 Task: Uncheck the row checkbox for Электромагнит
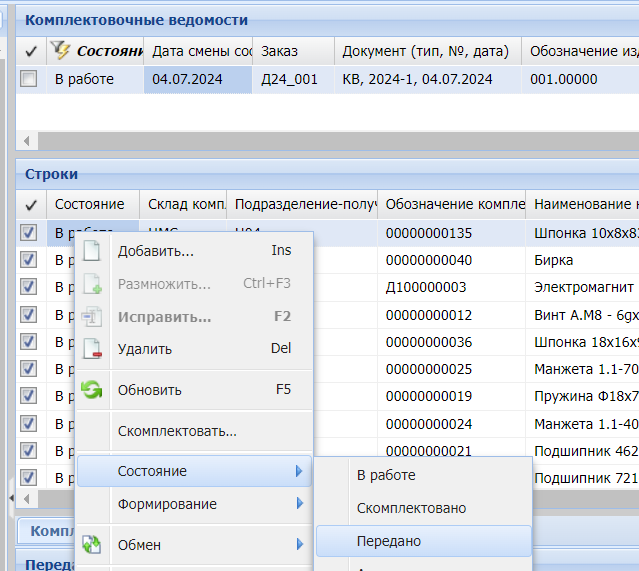[x=30, y=288]
